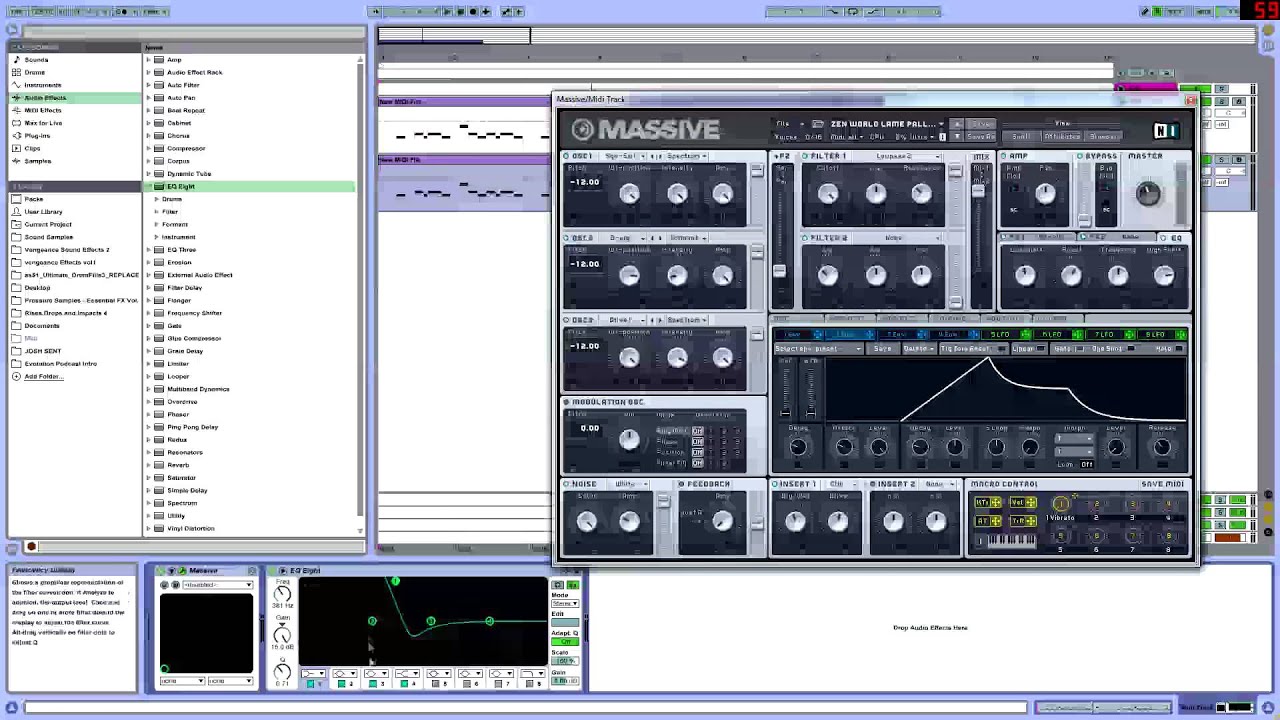Open OSC1 Spectrum mode dropdown
The height and width of the screenshot is (720, 1280).
(686, 157)
